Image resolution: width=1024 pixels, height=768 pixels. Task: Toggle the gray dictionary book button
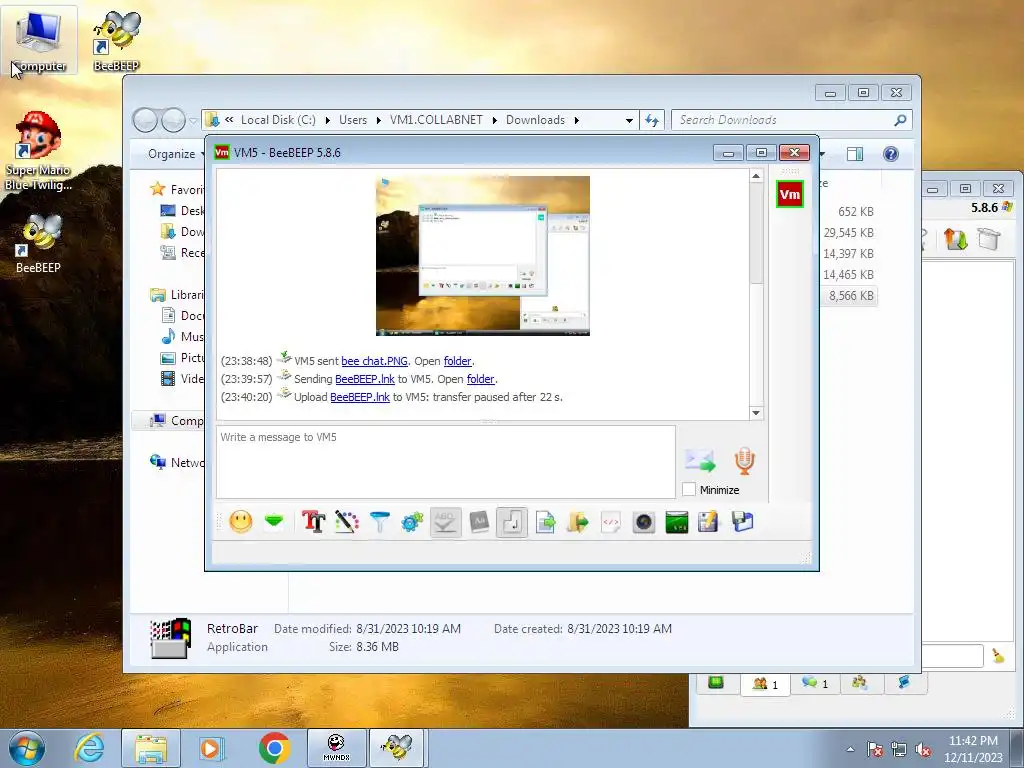pos(479,522)
